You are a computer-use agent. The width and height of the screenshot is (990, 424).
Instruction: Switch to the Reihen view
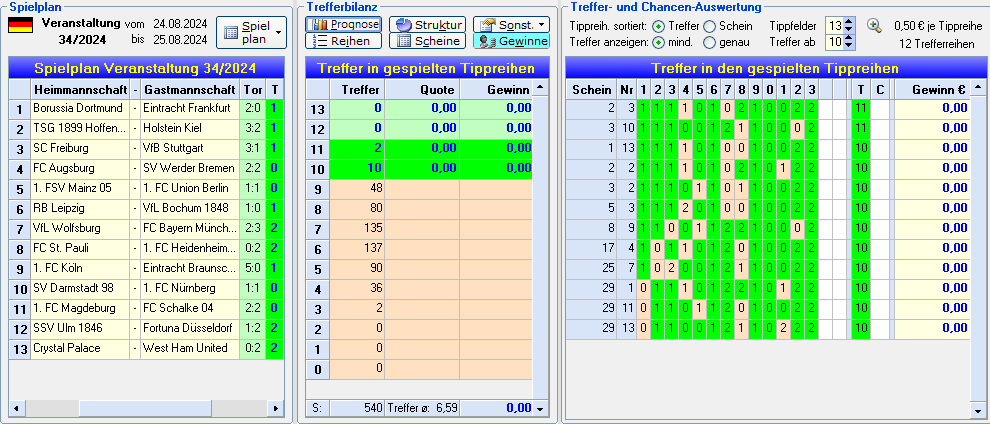(x=343, y=41)
